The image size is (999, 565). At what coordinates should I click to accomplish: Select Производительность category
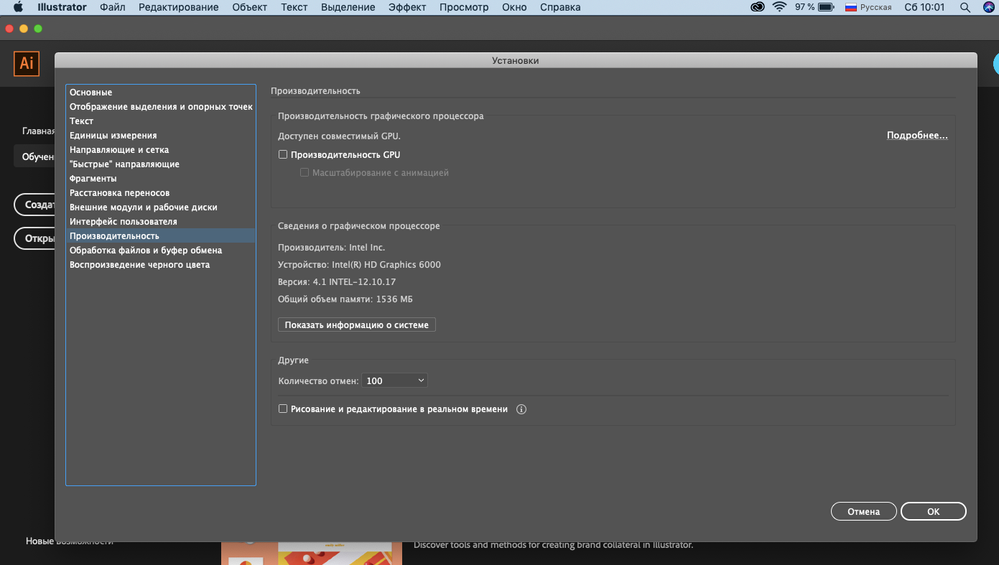(161, 236)
